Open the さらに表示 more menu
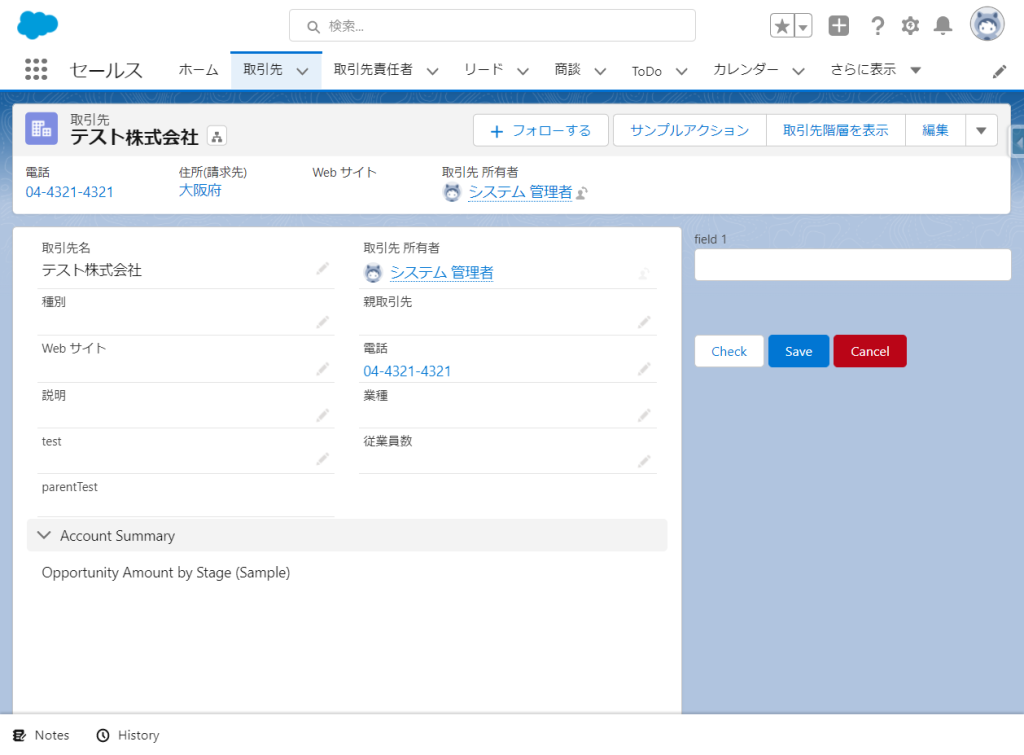The width and height of the screenshot is (1024, 755). pyautogui.click(x=876, y=70)
